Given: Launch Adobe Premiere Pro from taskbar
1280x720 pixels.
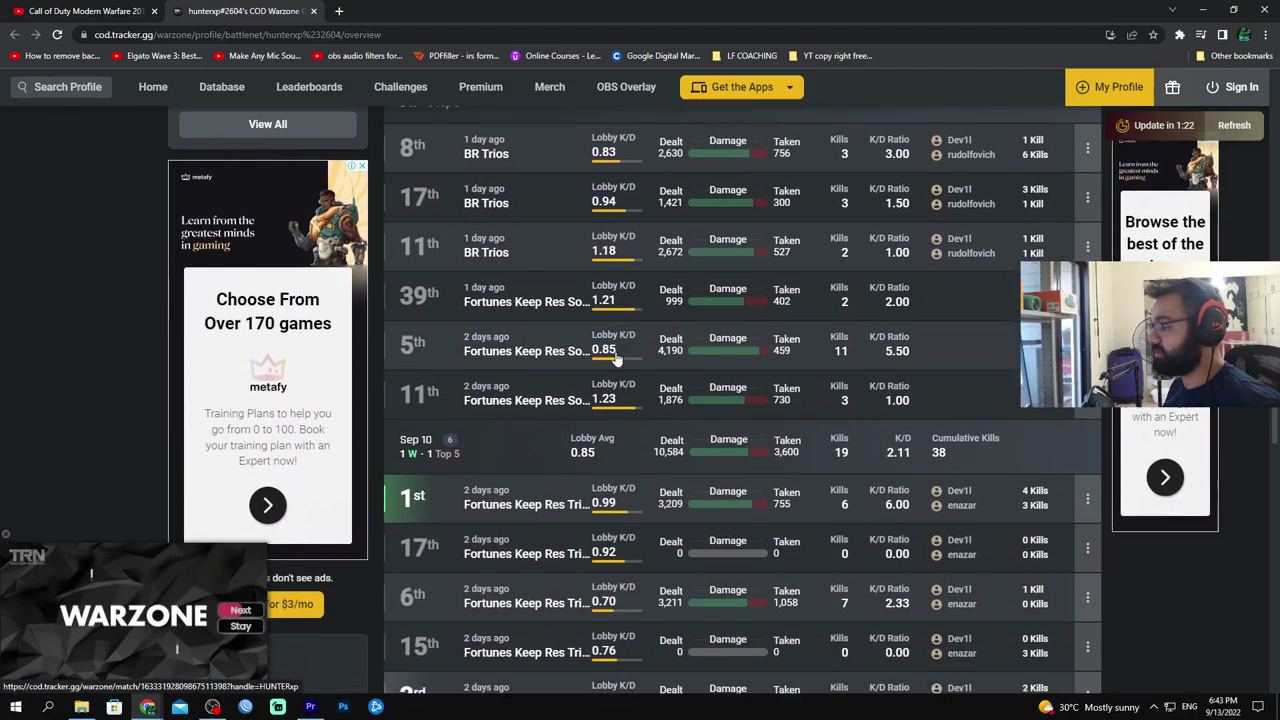Looking at the screenshot, I should point(310,707).
